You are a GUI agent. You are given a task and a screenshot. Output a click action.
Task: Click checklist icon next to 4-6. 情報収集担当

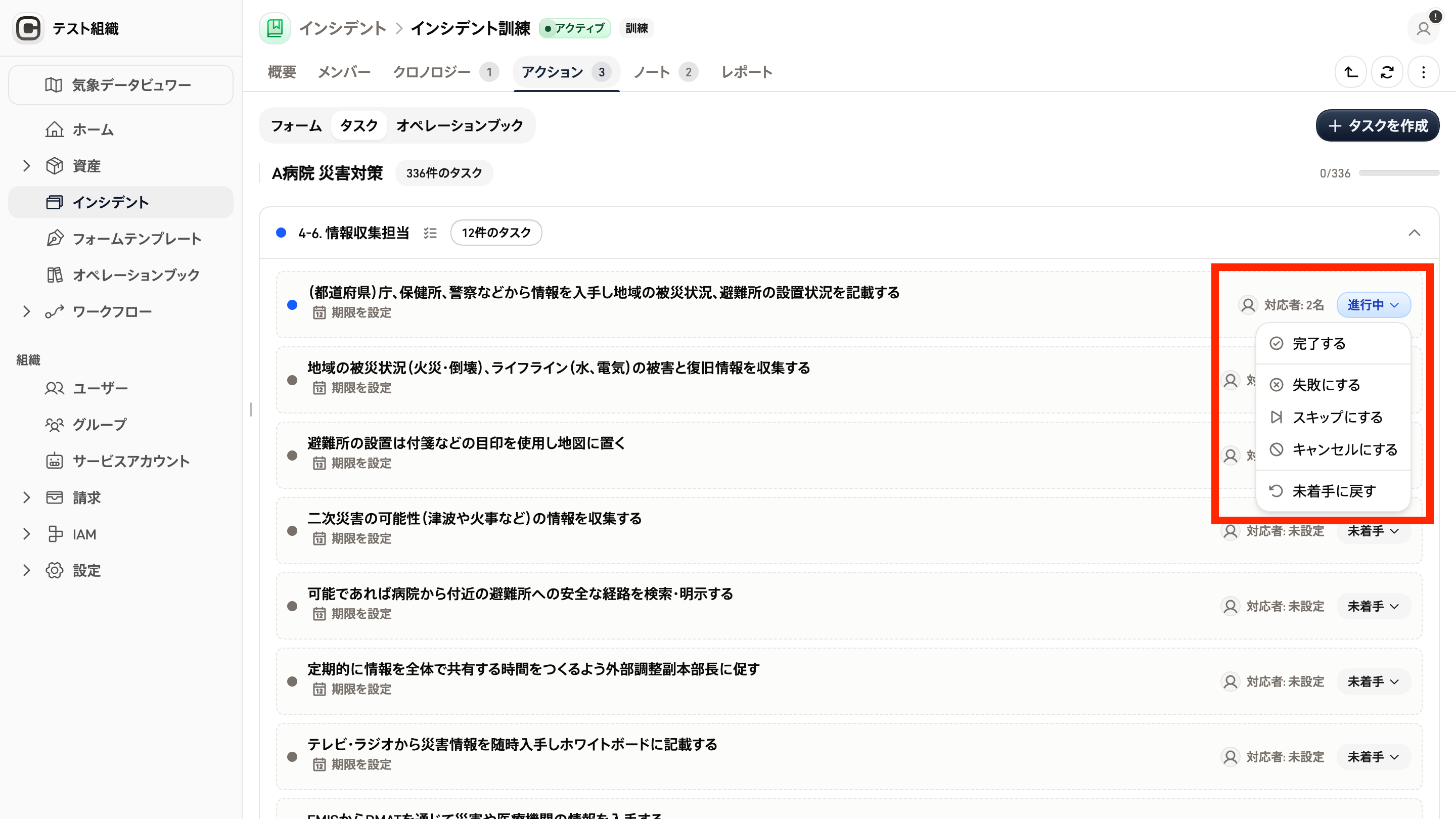tap(430, 233)
